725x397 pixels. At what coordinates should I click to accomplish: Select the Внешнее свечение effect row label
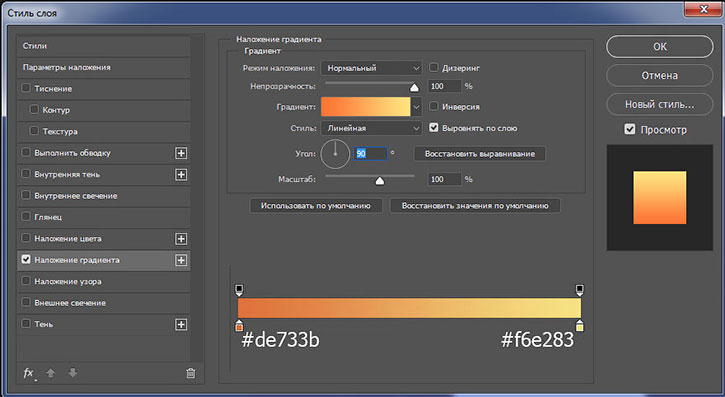pyautogui.click(x=70, y=303)
